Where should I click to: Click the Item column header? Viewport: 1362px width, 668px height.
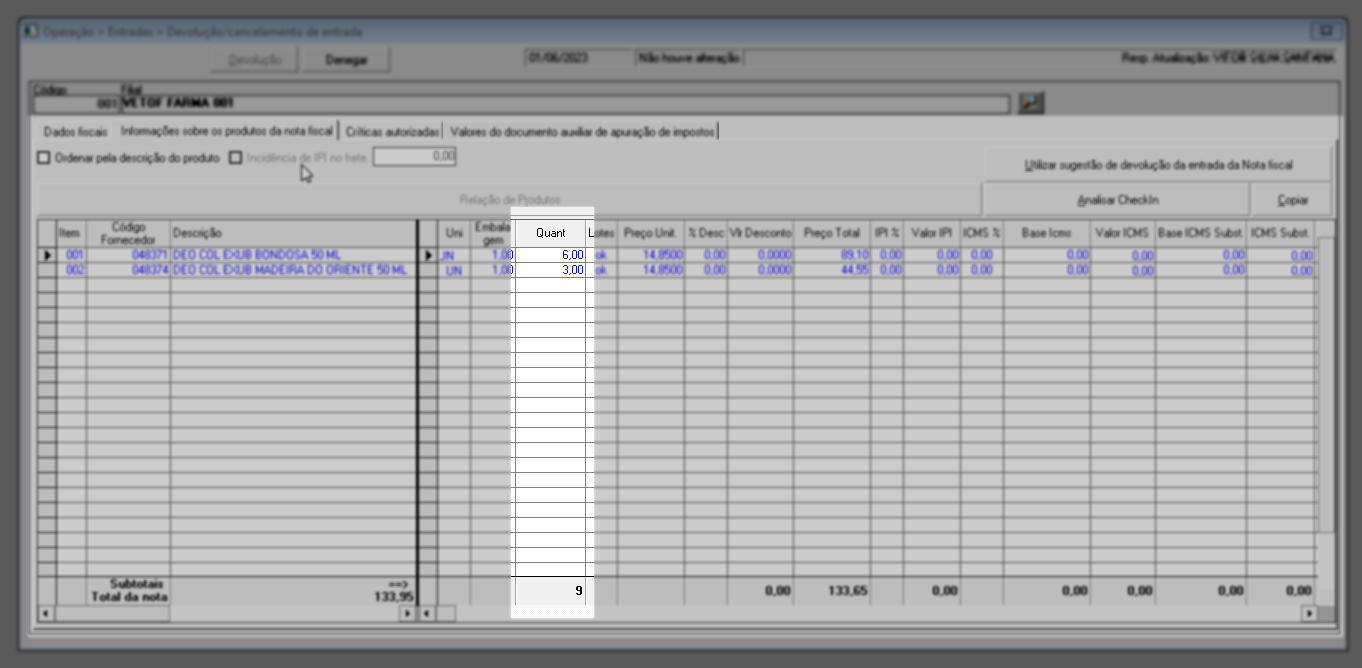point(72,232)
